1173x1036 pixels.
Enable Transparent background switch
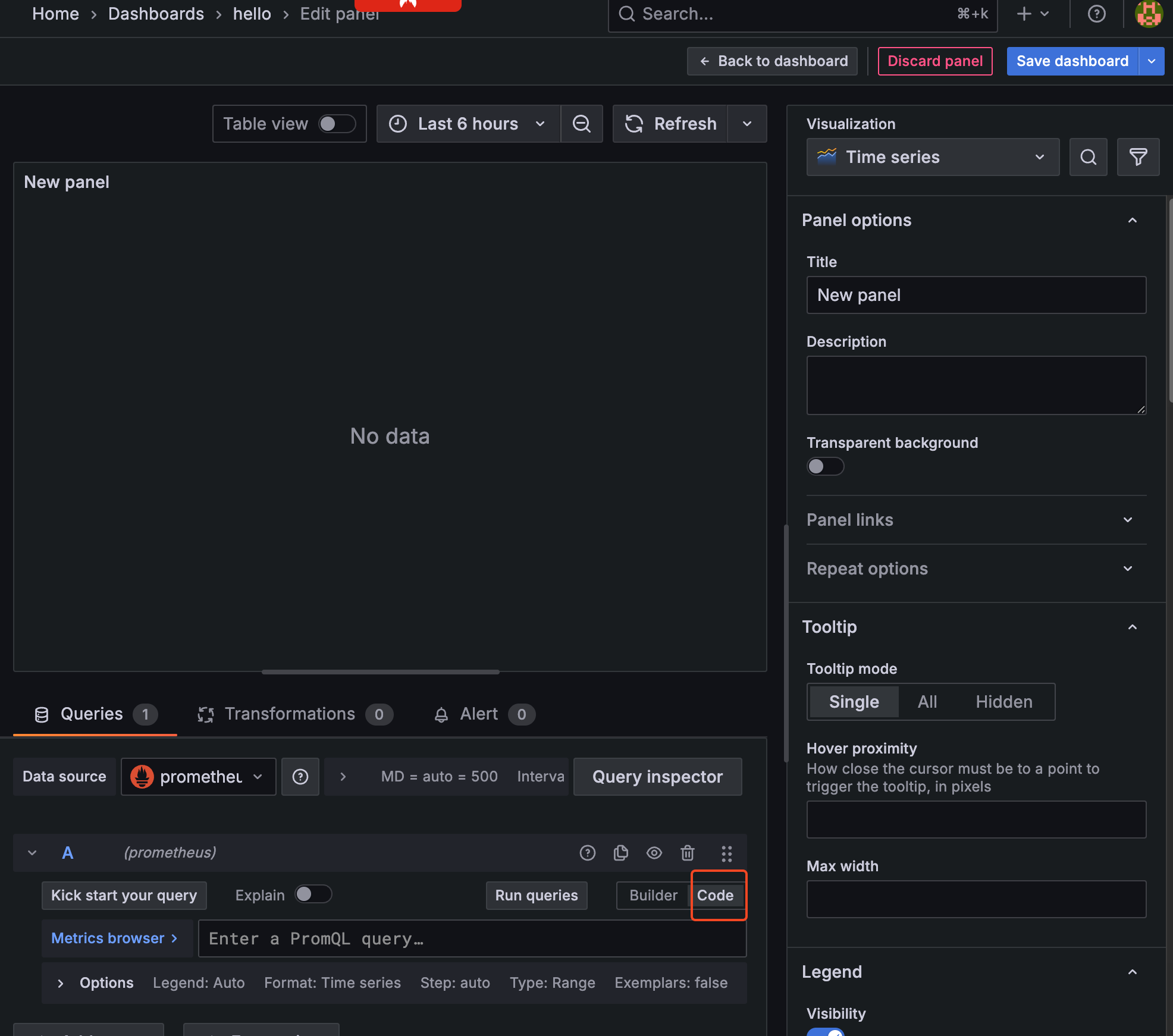[824, 466]
